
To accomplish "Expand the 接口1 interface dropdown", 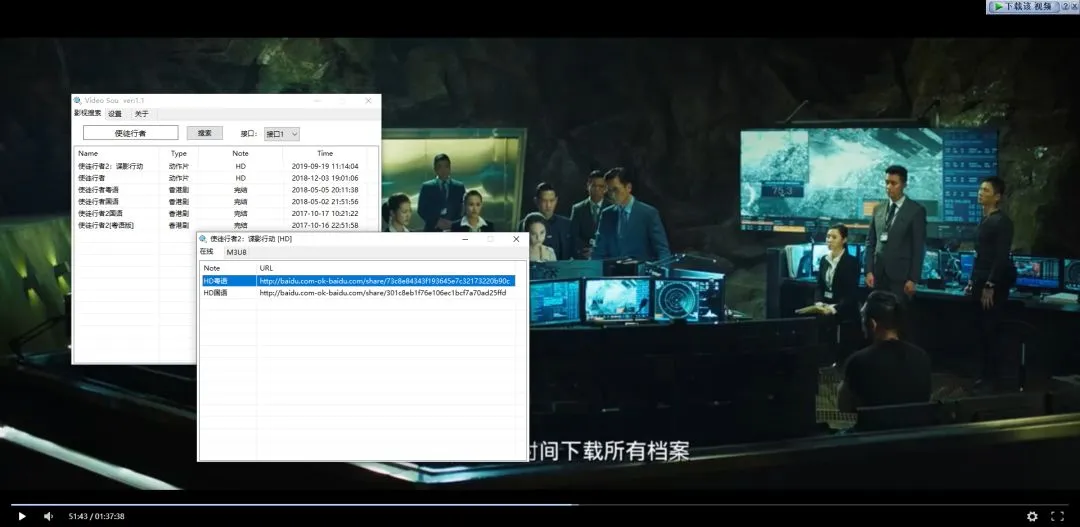I will 282,134.
